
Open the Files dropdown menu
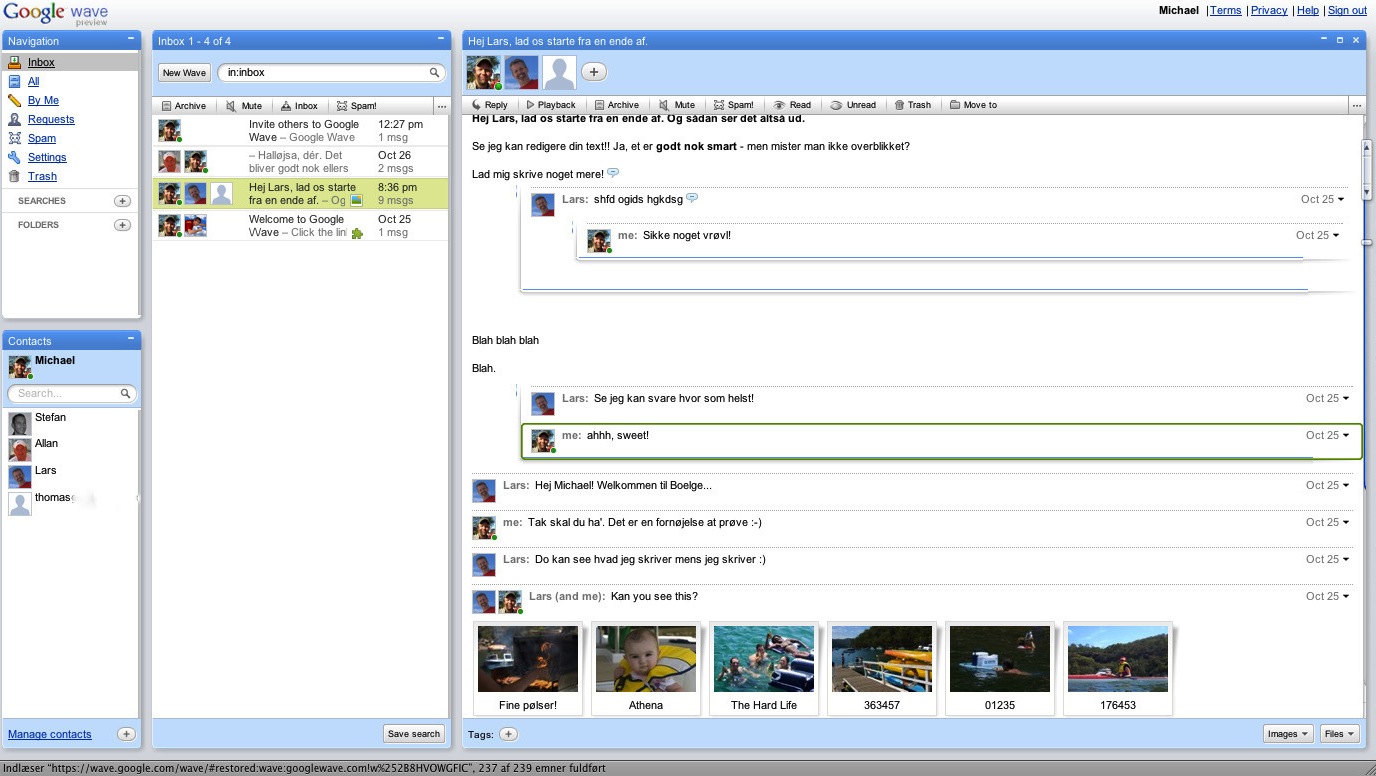point(1339,734)
